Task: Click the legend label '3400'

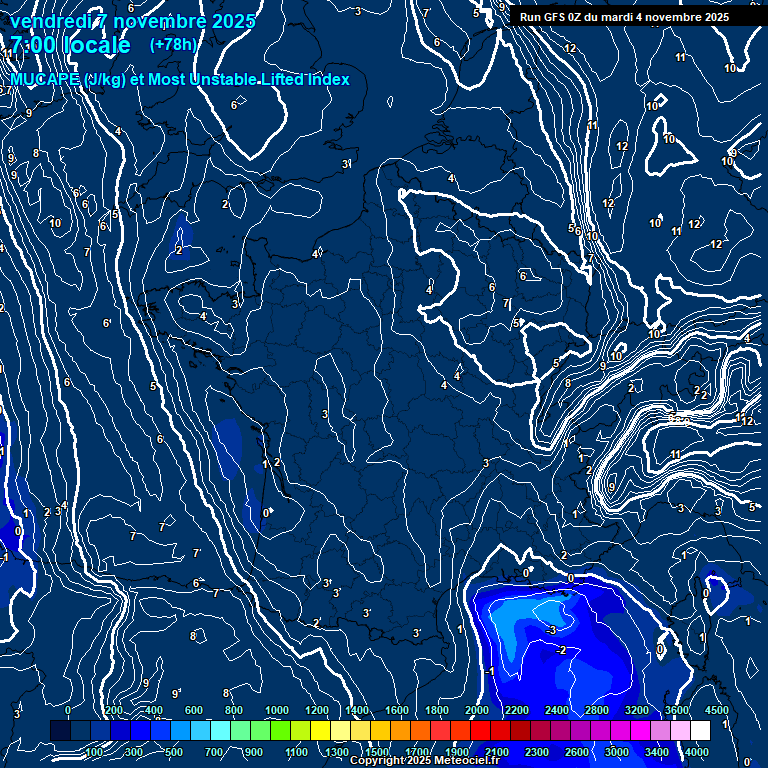Action: click(656, 752)
